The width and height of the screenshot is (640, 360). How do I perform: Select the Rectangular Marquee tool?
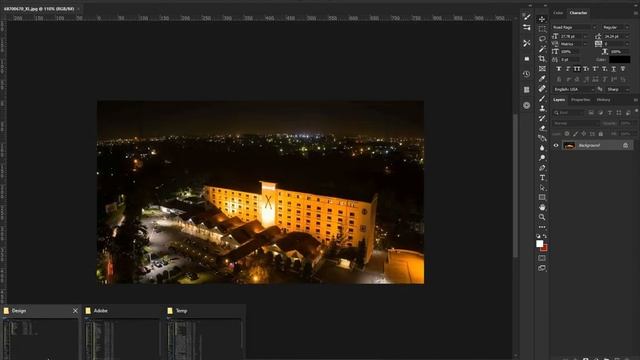pyautogui.click(x=542, y=29)
